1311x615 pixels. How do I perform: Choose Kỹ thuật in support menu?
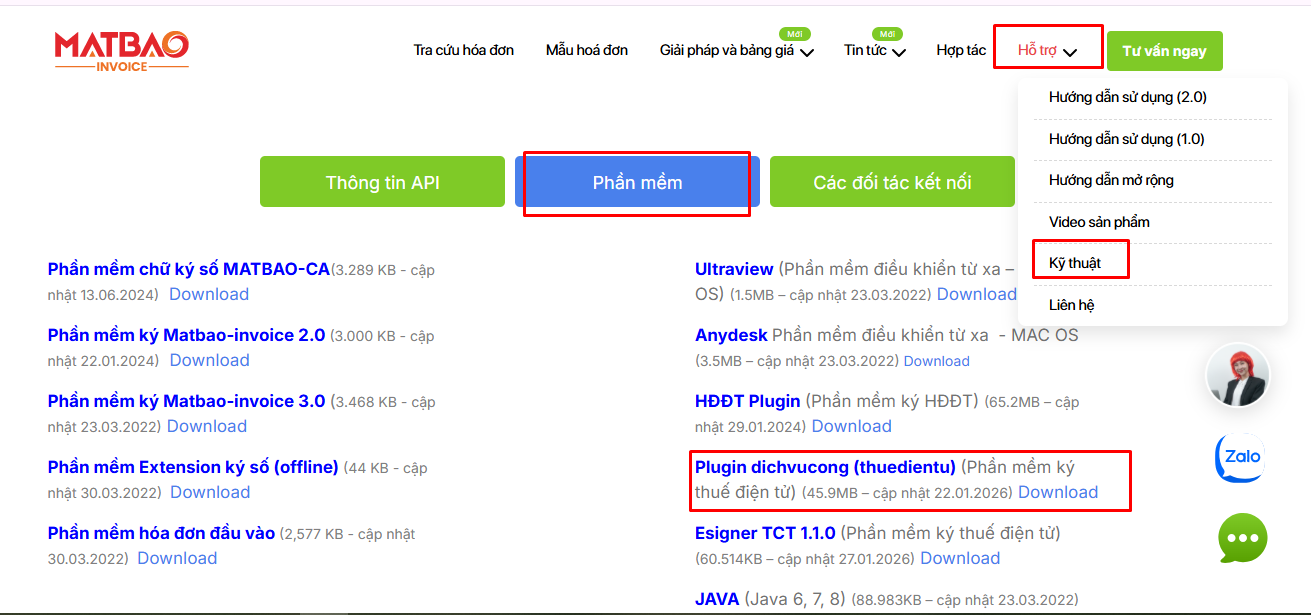[x=1074, y=263]
